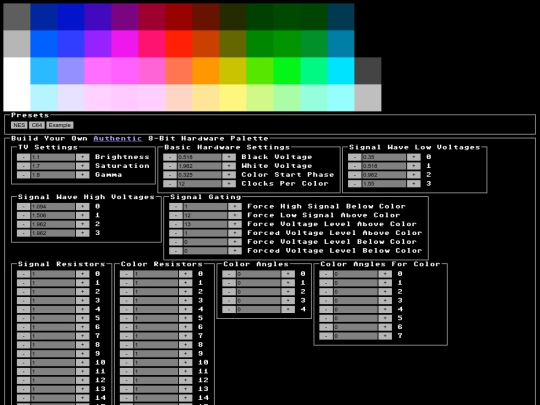The width and height of the screenshot is (540, 405).
Task: Increase Clocks Per Color with plus button
Action: click(x=229, y=184)
